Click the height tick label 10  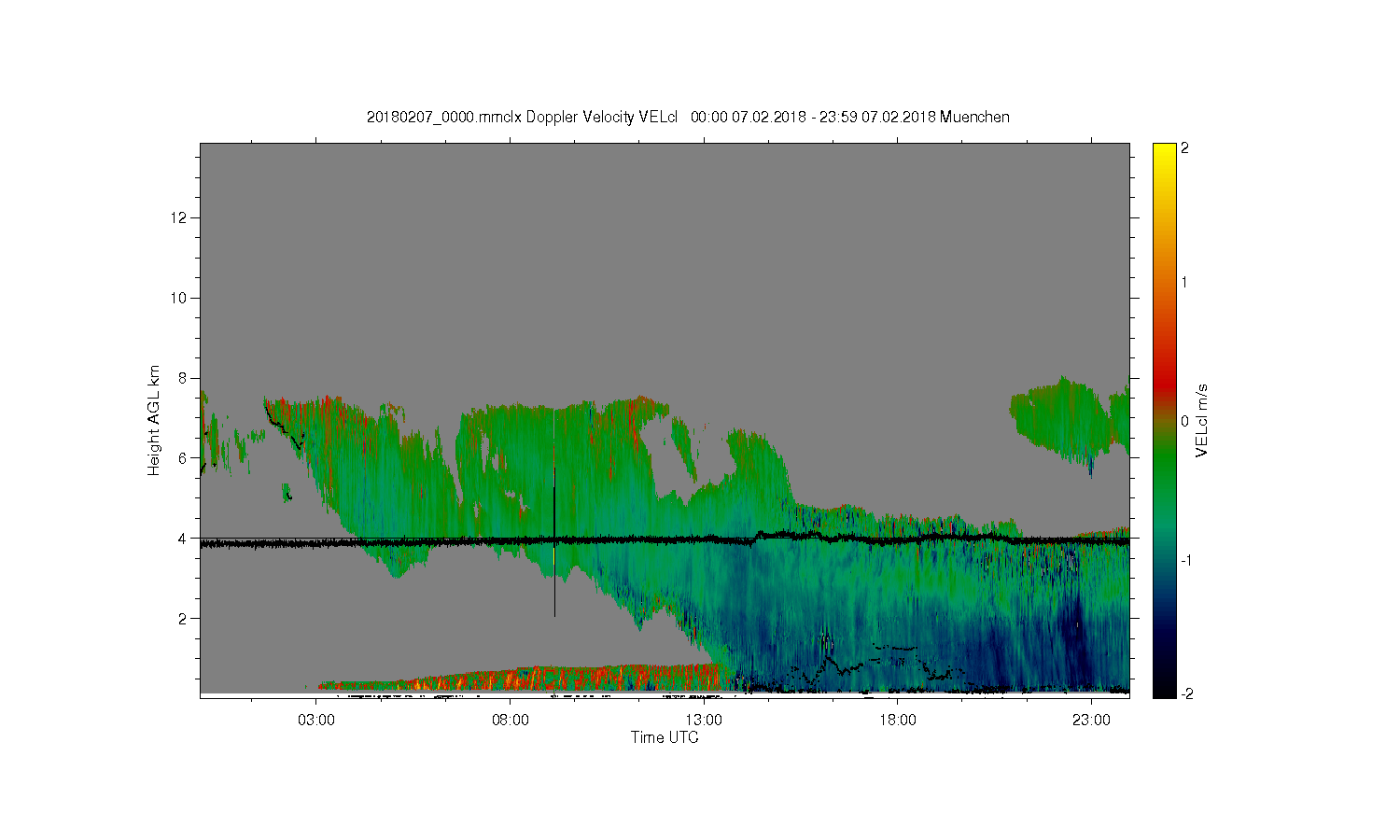[x=179, y=298]
